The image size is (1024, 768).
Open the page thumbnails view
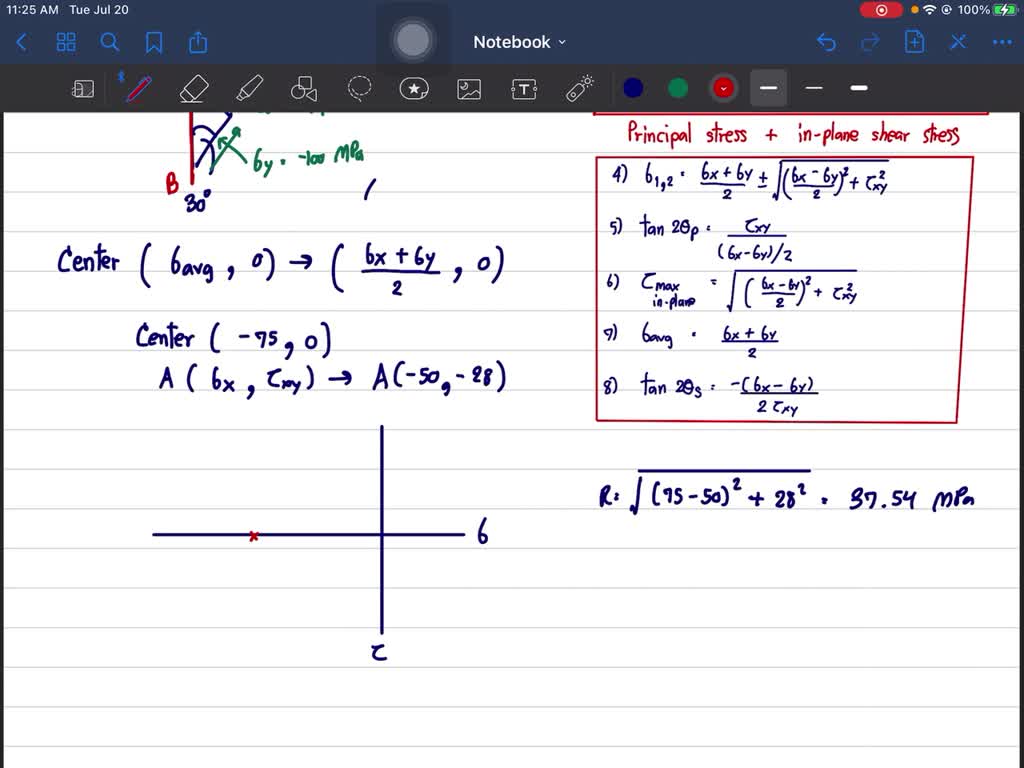tap(66, 42)
